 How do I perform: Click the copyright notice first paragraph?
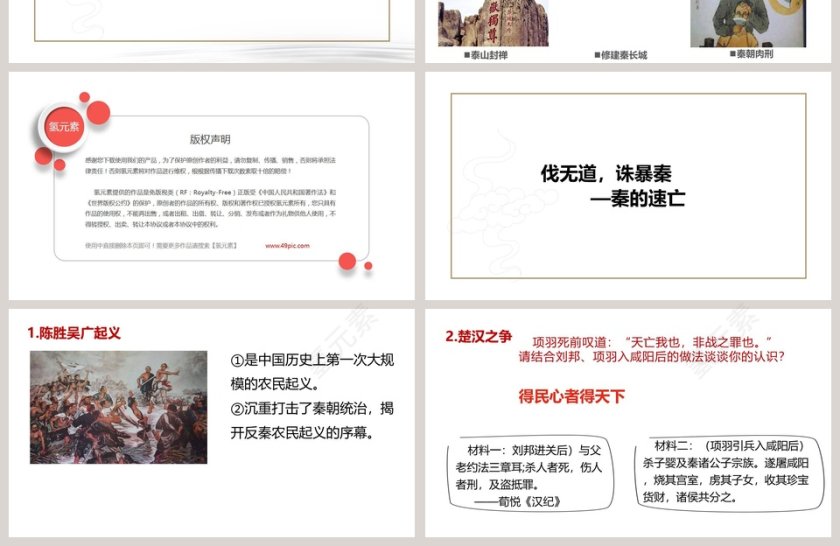(210, 166)
